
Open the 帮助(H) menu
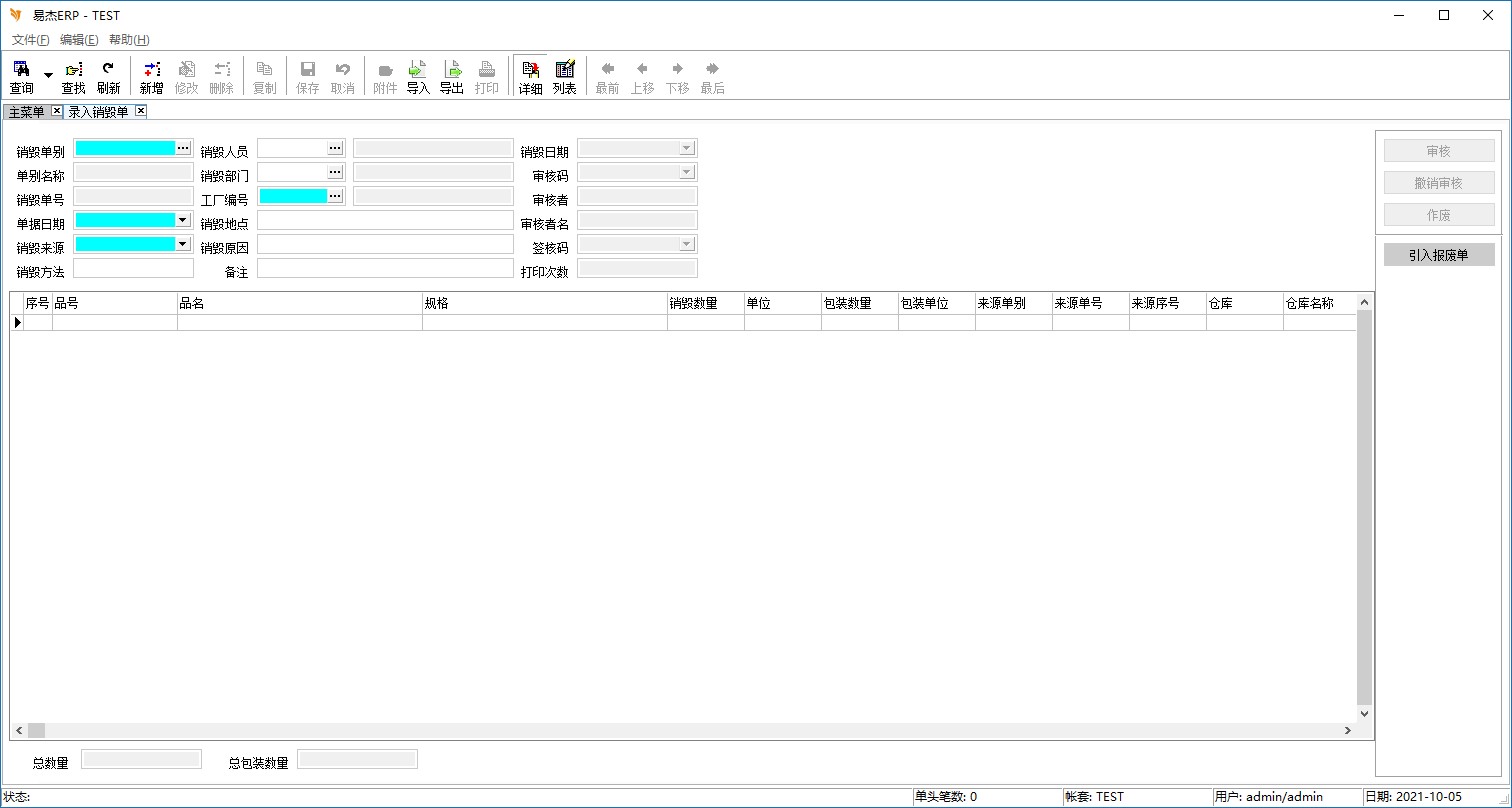129,40
